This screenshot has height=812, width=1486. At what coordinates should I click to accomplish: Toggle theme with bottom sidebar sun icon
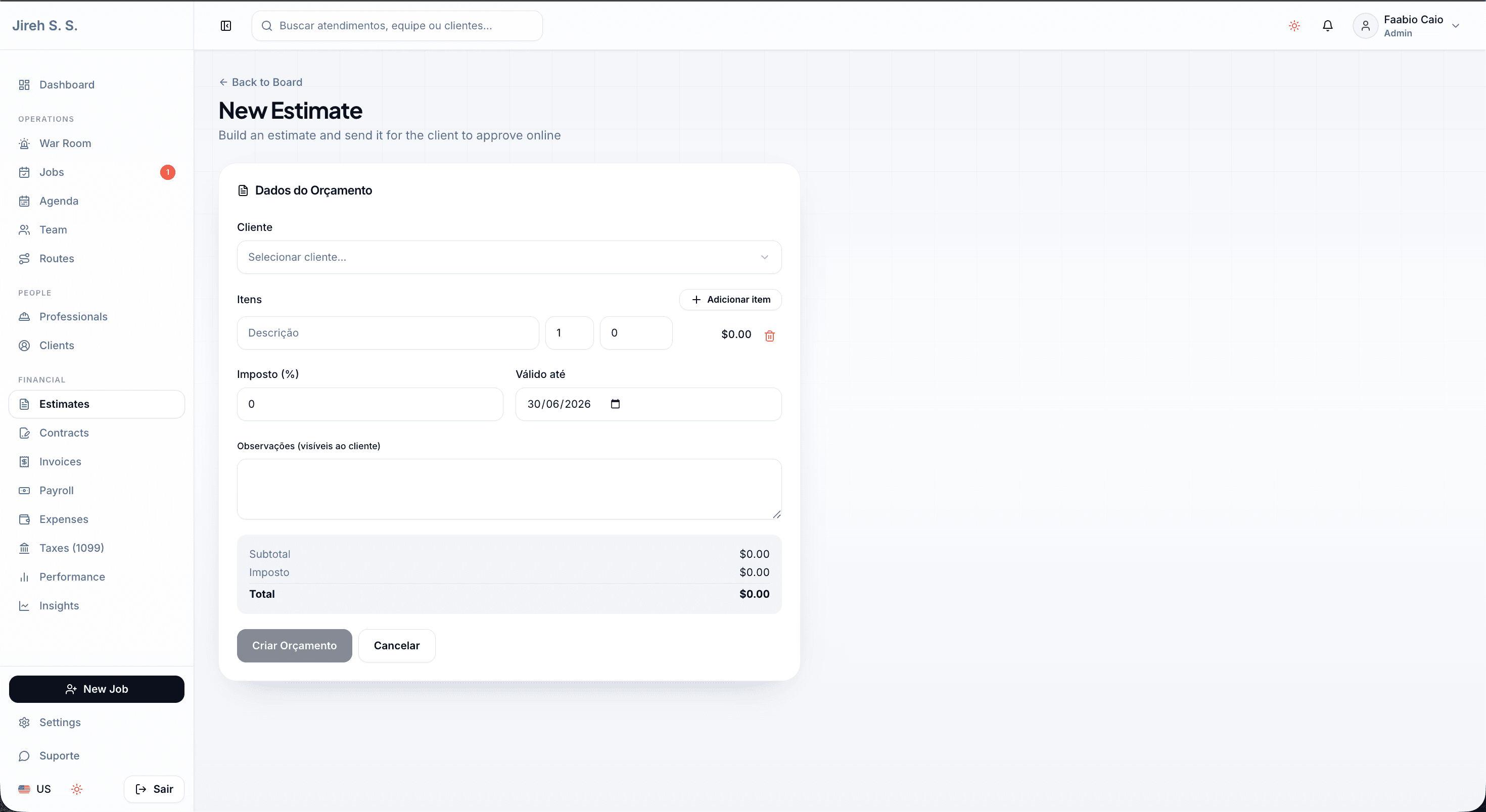[x=77, y=789]
